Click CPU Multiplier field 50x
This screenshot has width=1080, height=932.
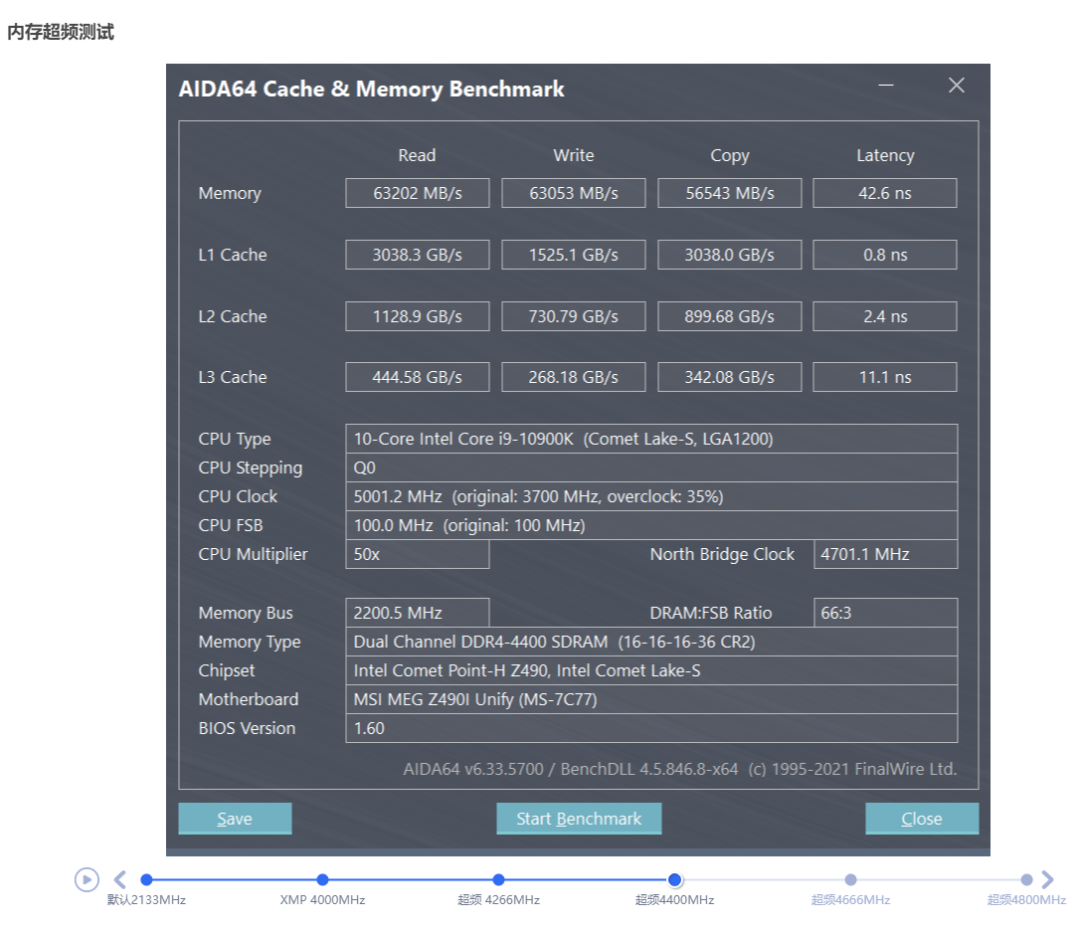coord(417,555)
